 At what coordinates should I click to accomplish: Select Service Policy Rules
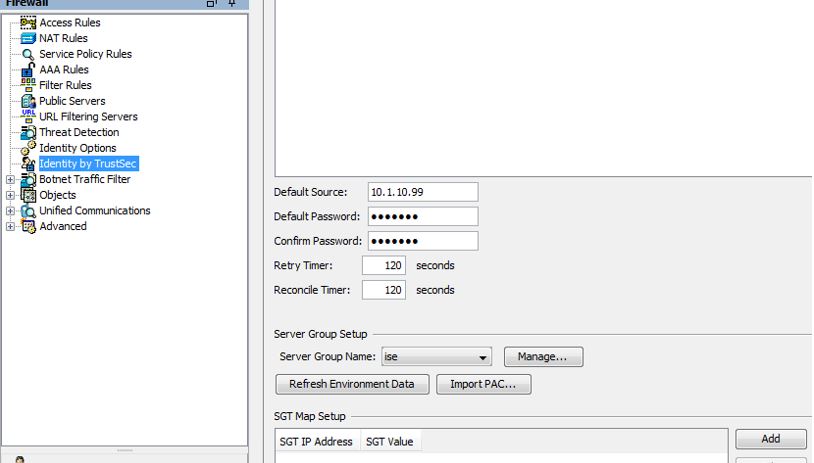[x=86, y=54]
